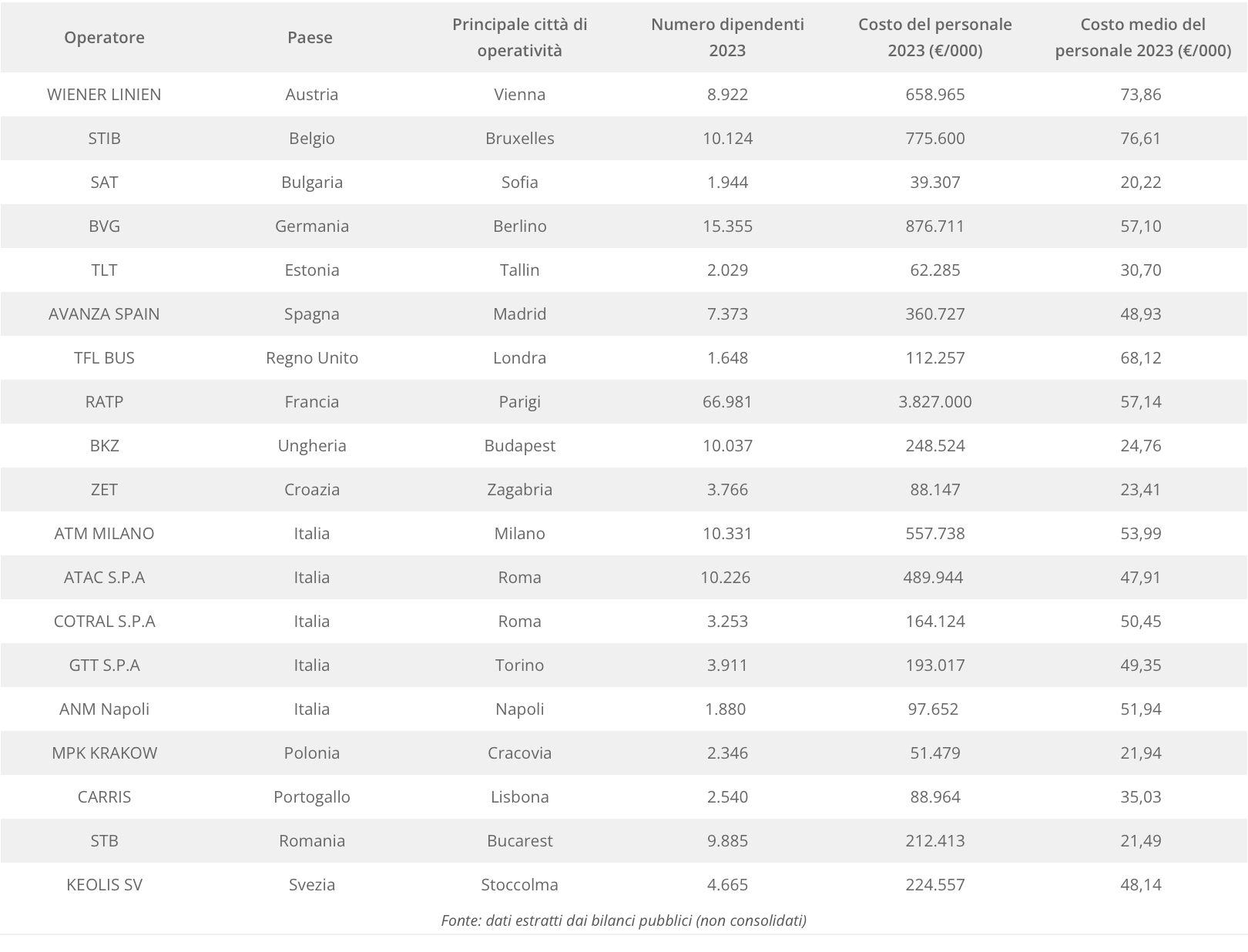The image size is (1248, 952).
Task: Click the Paese column header
Action: click(310, 37)
